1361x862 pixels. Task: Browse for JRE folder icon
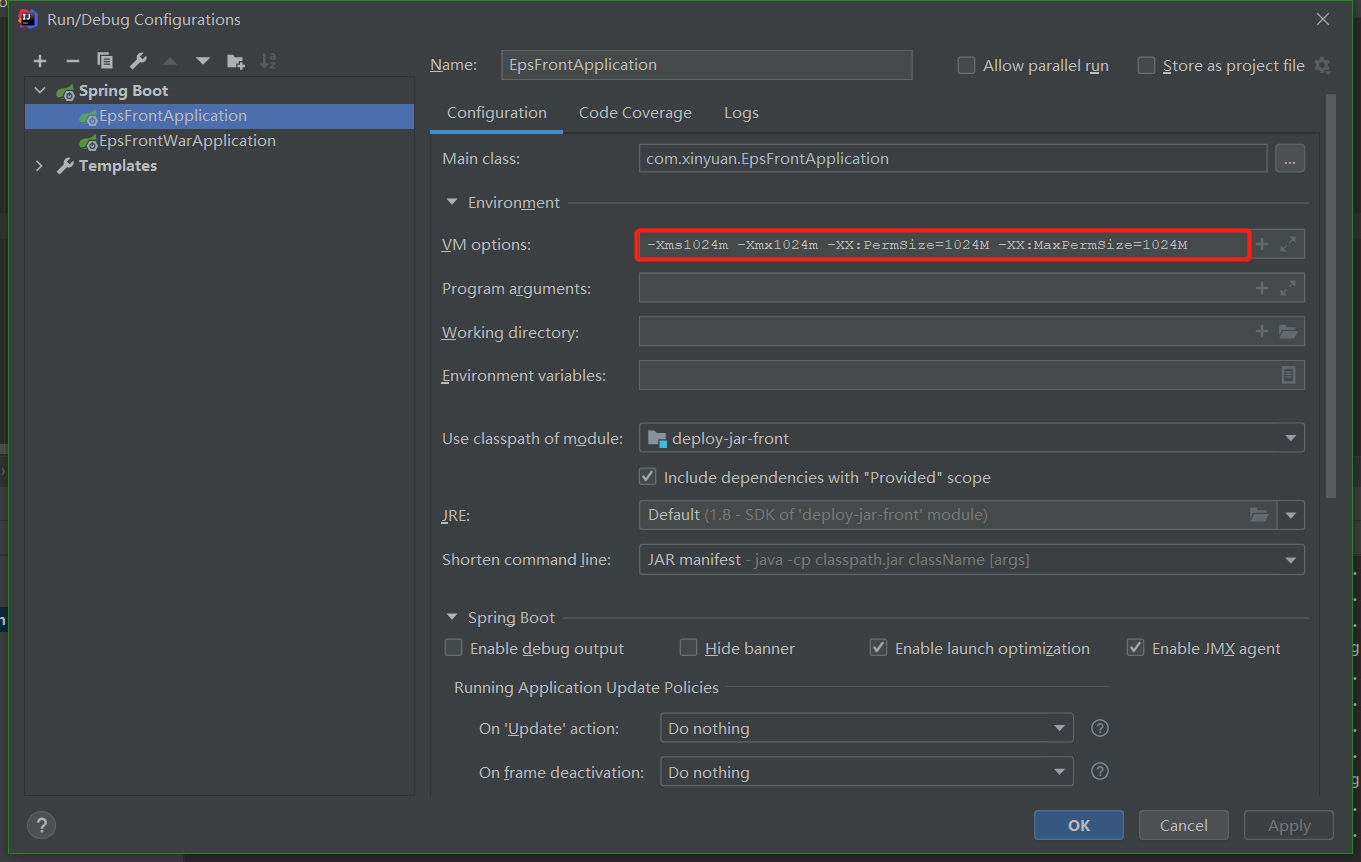click(1259, 515)
